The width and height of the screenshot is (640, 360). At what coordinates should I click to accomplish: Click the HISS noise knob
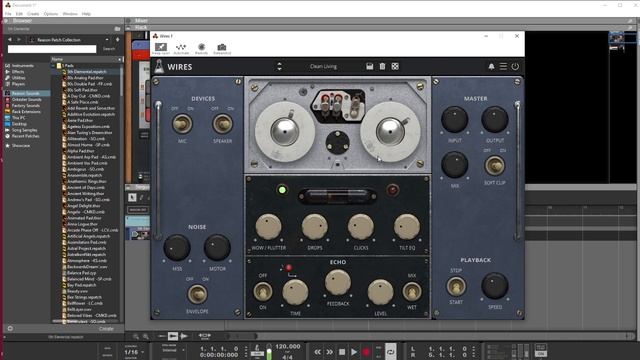(177, 247)
